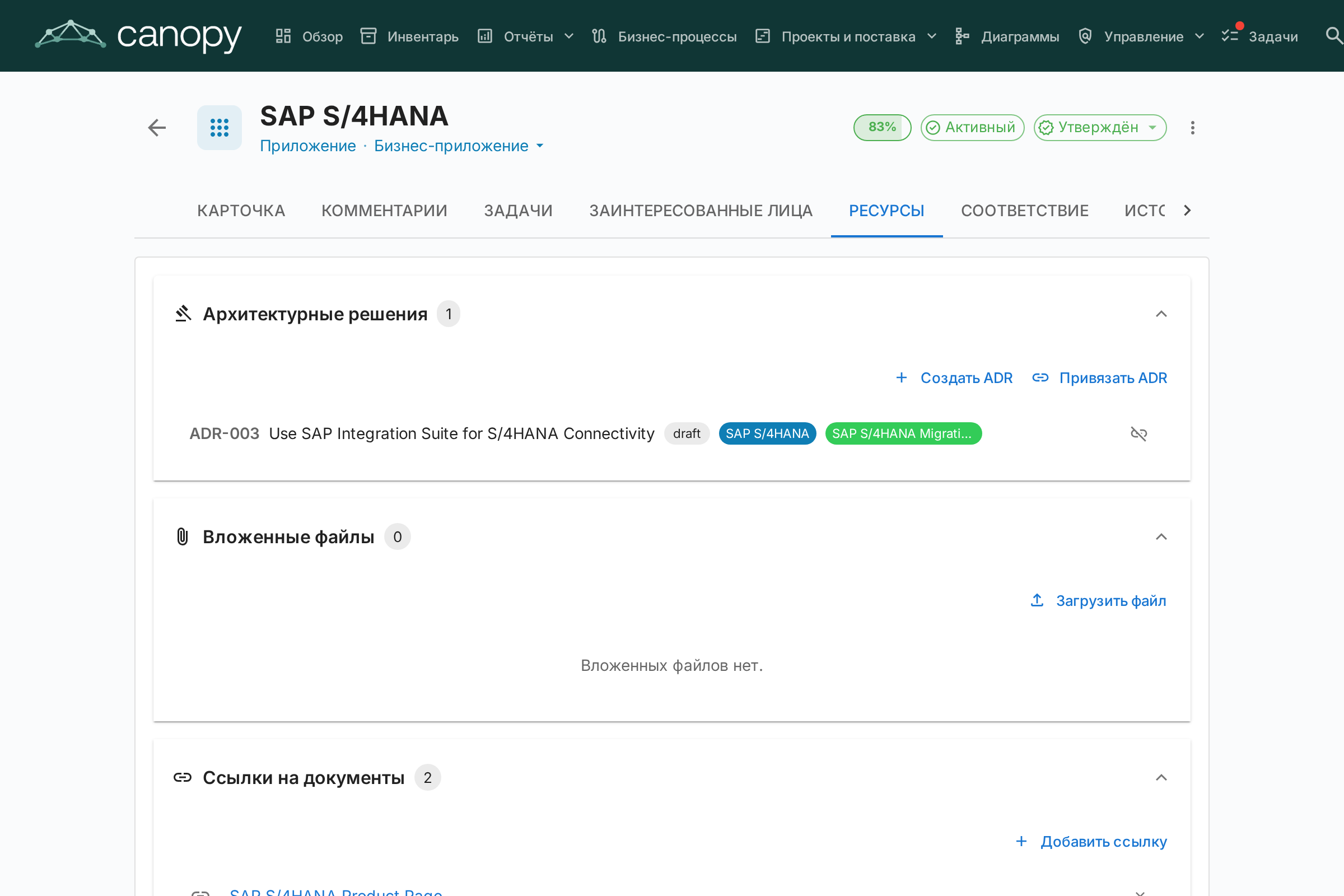Click the plus icon beside Создать ADR
The image size is (1344, 896).
click(x=902, y=377)
